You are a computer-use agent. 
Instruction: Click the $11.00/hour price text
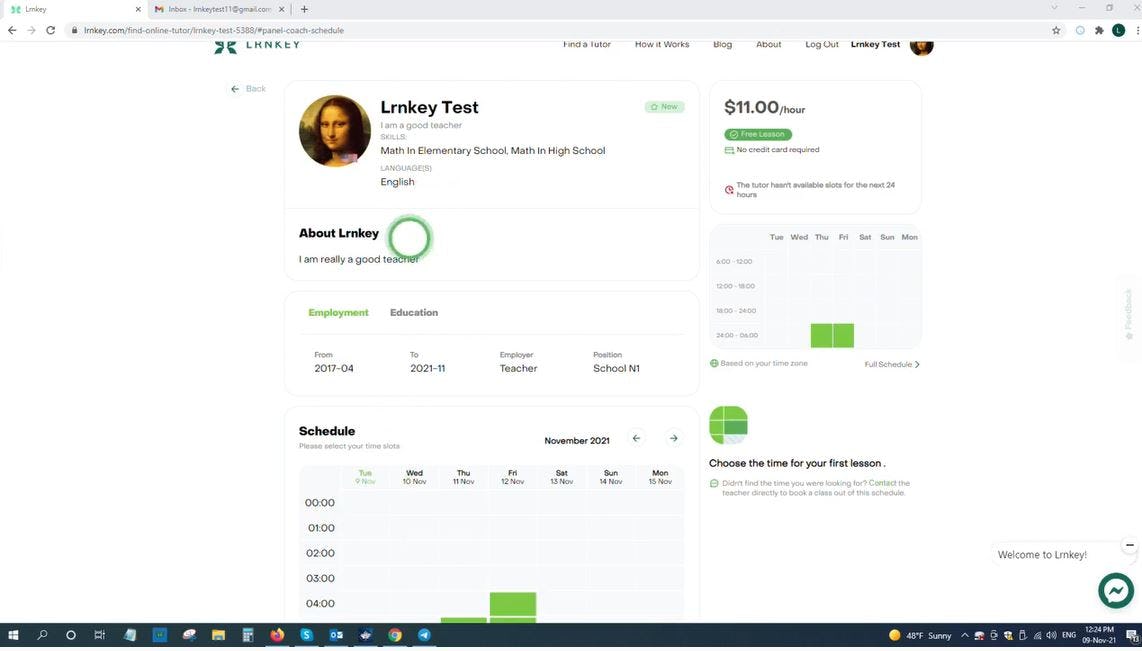coord(764,108)
